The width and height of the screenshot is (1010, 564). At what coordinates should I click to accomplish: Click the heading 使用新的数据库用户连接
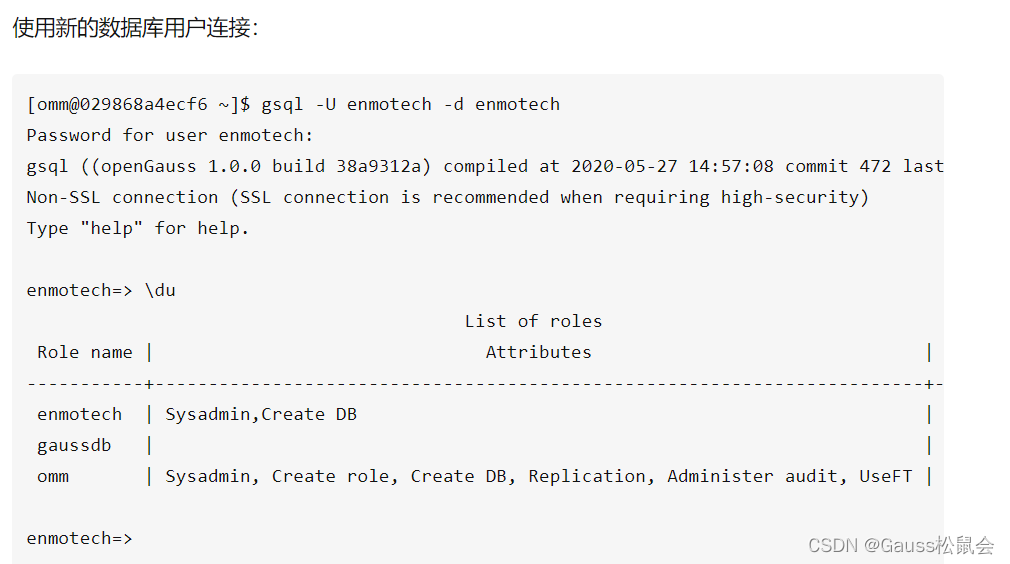coord(135,28)
